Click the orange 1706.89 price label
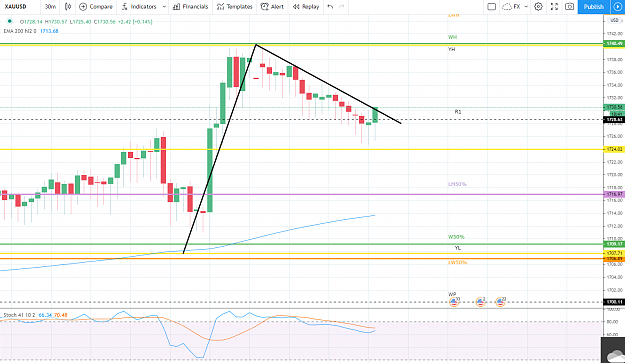The width and height of the screenshot is (625, 363). [x=614, y=259]
